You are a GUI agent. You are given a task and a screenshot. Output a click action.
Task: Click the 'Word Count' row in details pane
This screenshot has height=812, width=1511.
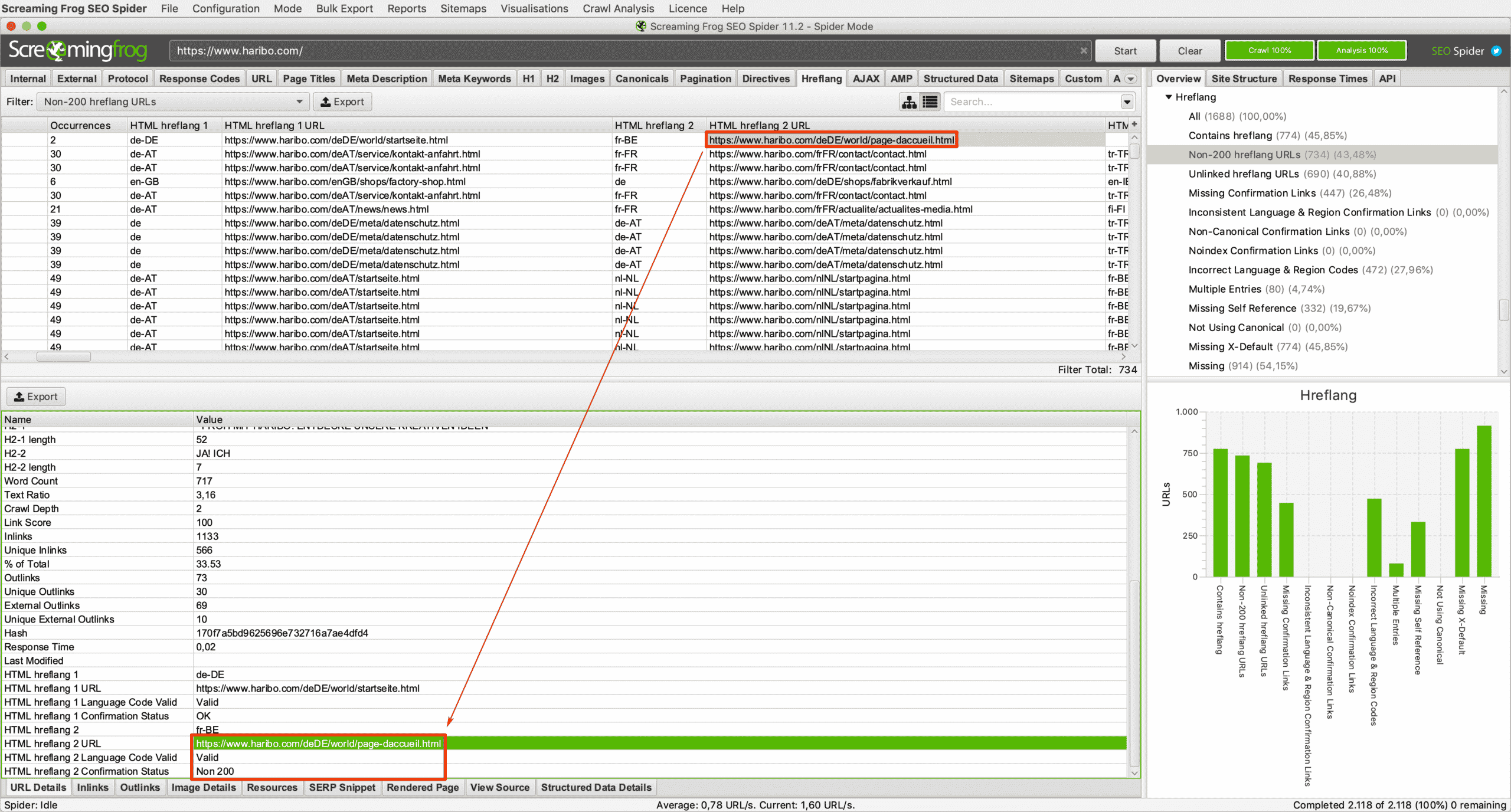[x=564, y=481]
